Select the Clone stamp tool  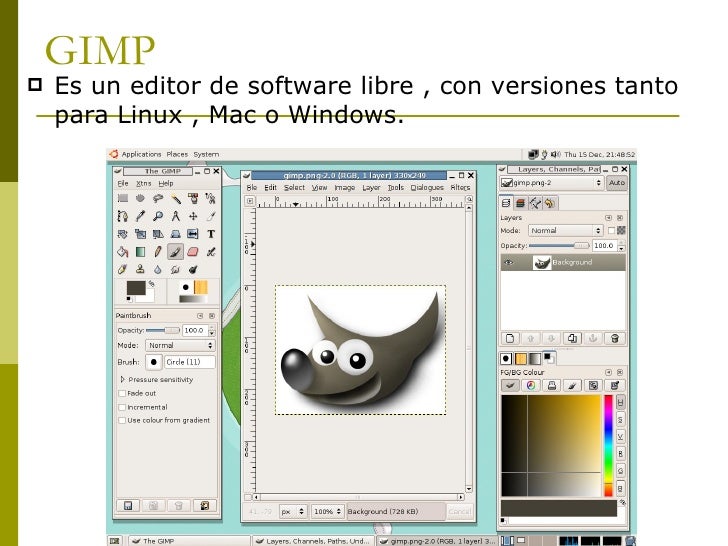point(140,269)
